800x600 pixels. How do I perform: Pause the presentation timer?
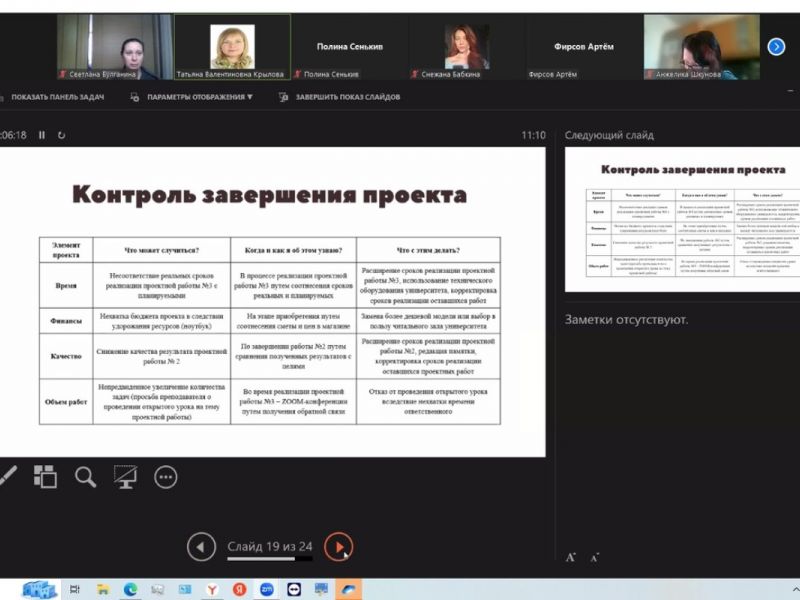point(42,135)
